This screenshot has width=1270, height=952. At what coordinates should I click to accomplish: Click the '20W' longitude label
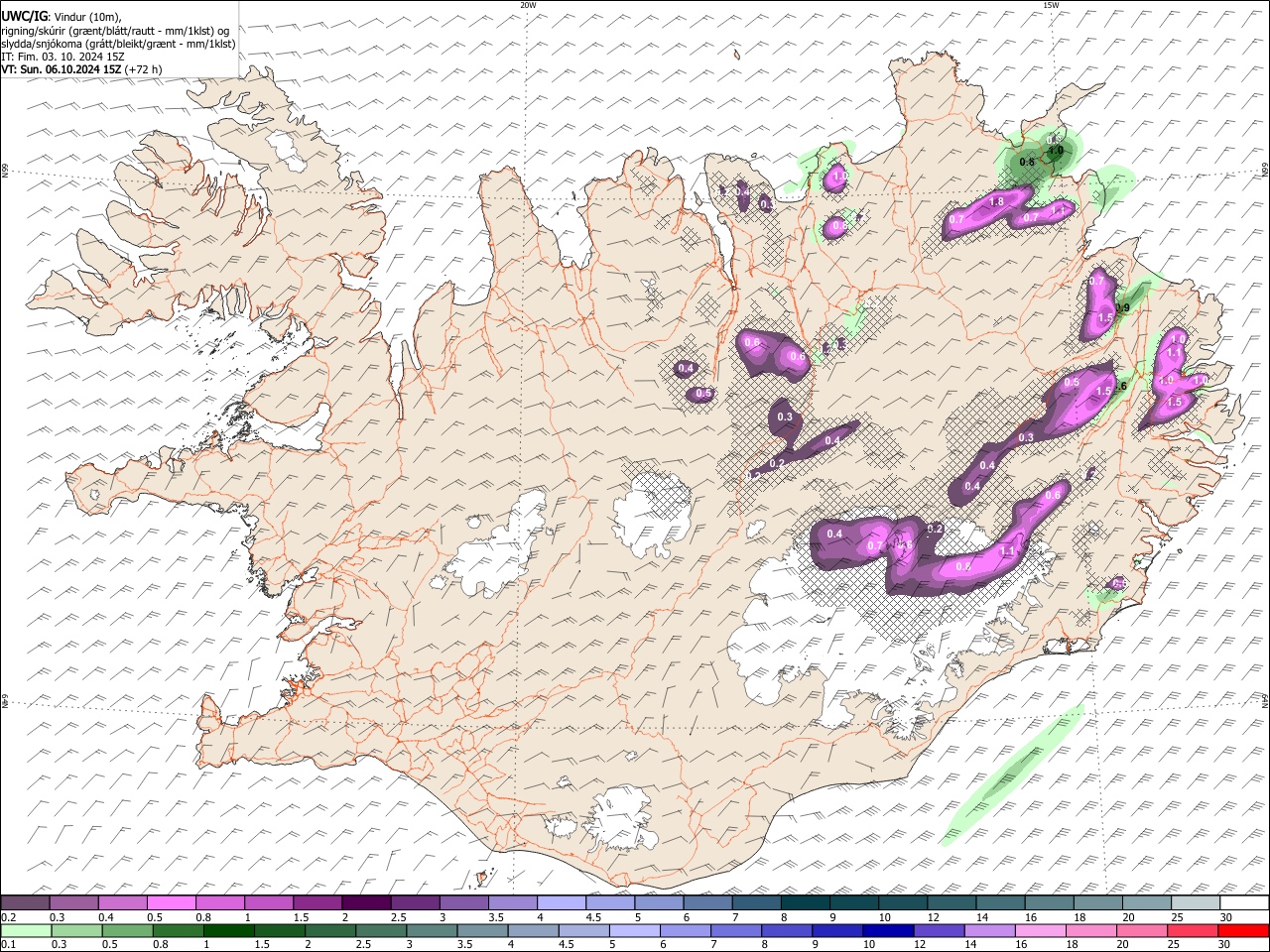click(x=528, y=5)
